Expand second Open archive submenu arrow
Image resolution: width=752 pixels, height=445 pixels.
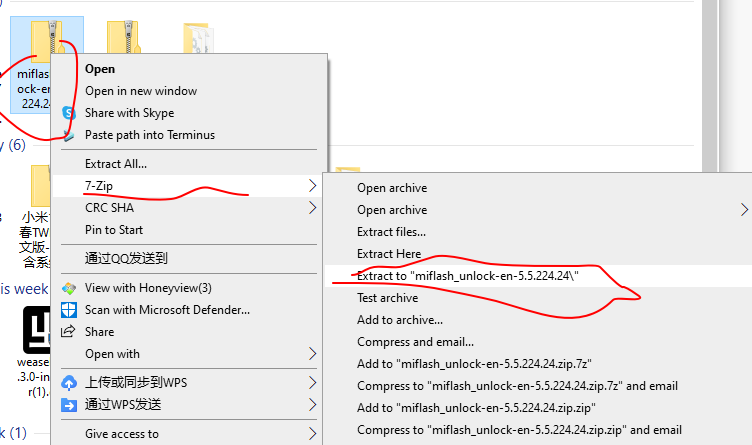coord(743,210)
